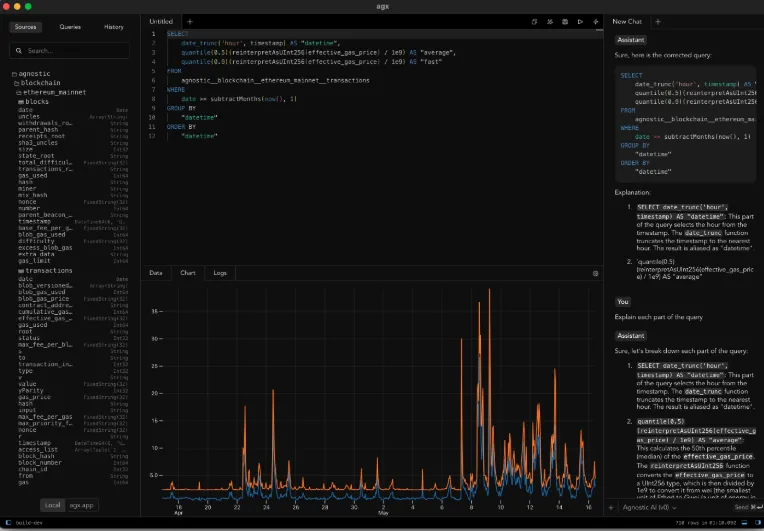Image resolution: width=764 pixels, height=531 pixels.
Task: Click the copy icon in editor toolbar
Action: tap(534, 21)
